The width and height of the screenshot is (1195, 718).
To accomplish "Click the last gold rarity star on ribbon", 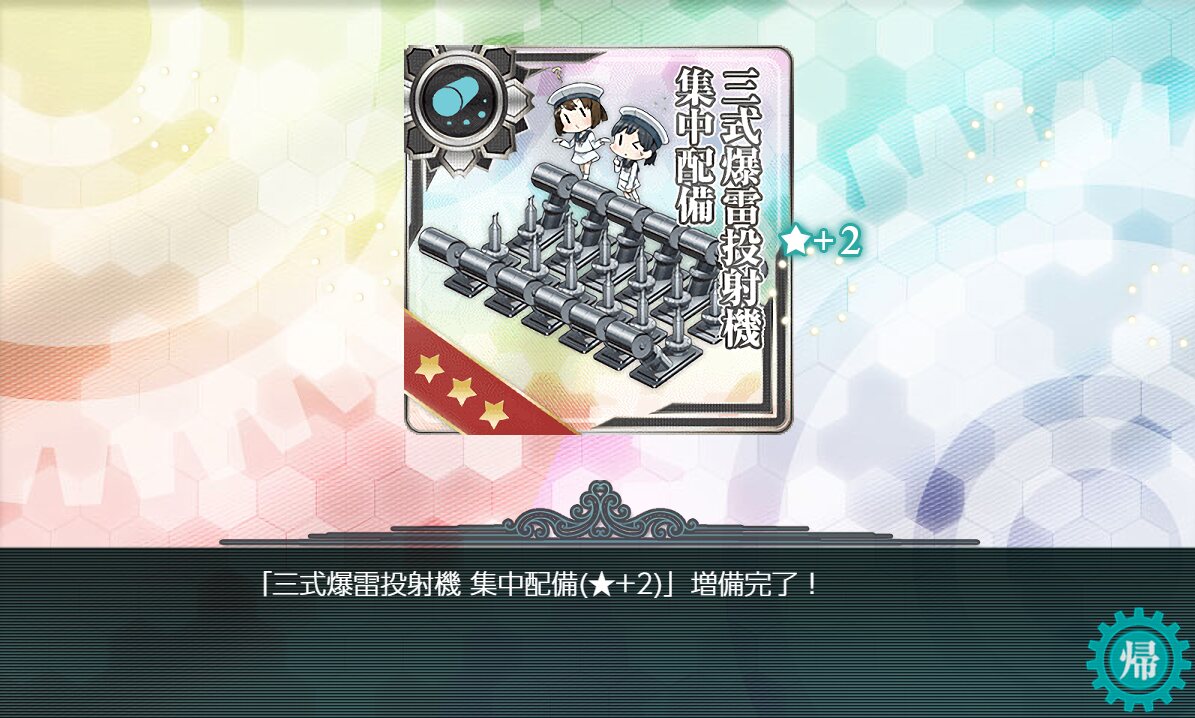I will (493, 413).
